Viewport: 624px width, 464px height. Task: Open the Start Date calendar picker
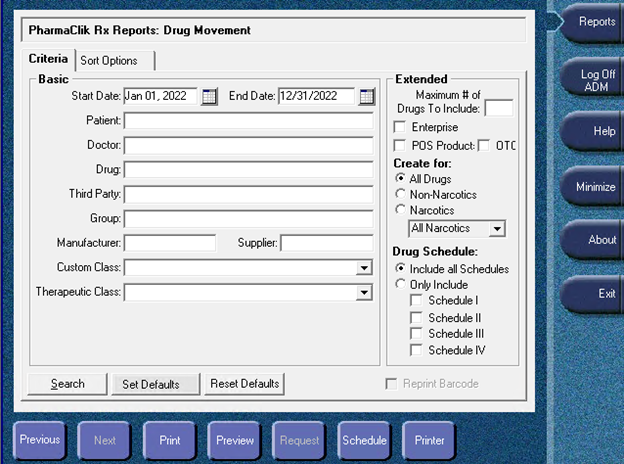209,97
